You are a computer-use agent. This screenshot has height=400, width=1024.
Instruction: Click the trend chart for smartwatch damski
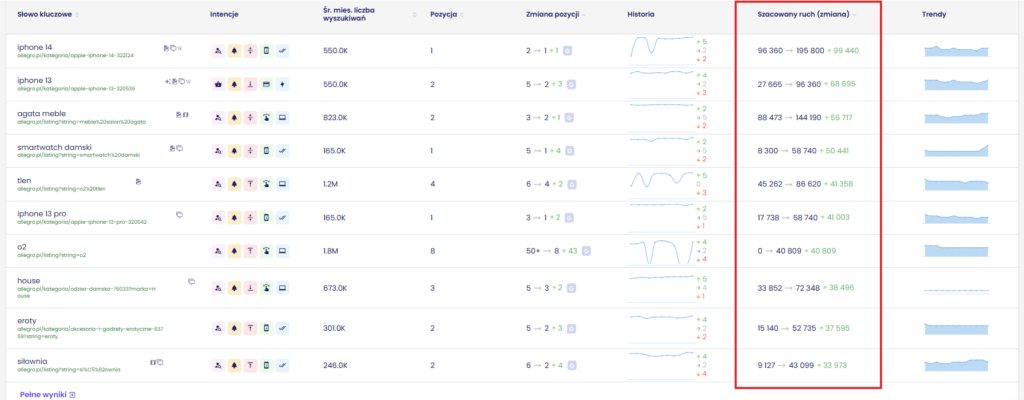[x=955, y=151]
